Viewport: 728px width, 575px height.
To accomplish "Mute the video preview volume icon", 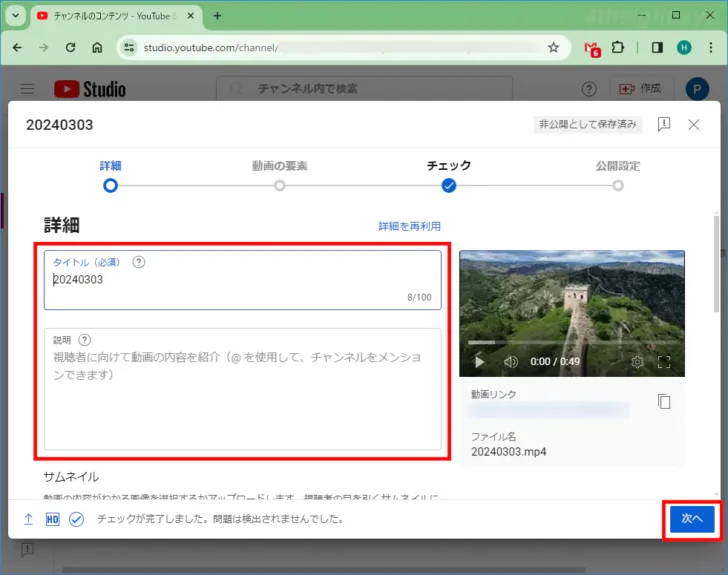I will pyautogui.click(x=511, y=362).
